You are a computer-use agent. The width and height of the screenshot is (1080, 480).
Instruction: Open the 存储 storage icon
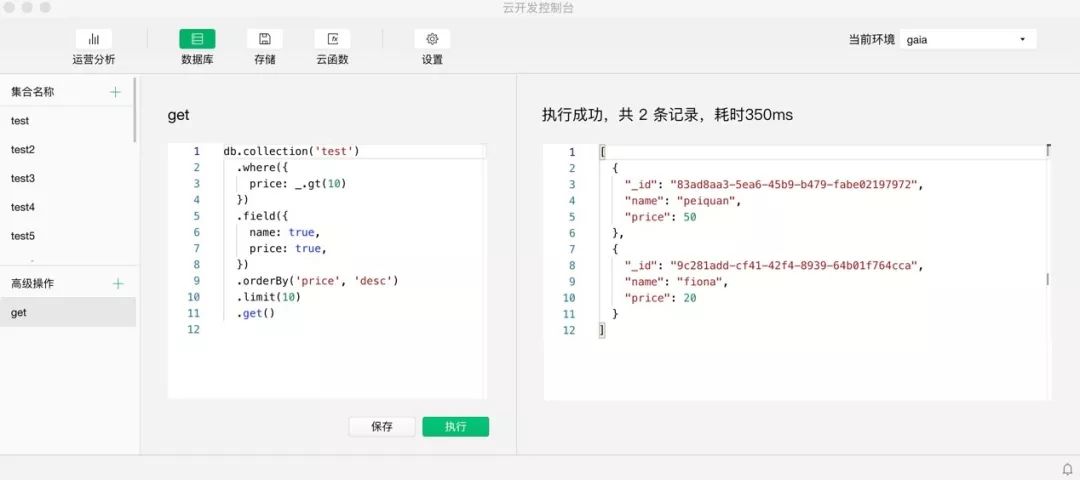(264, 39)
